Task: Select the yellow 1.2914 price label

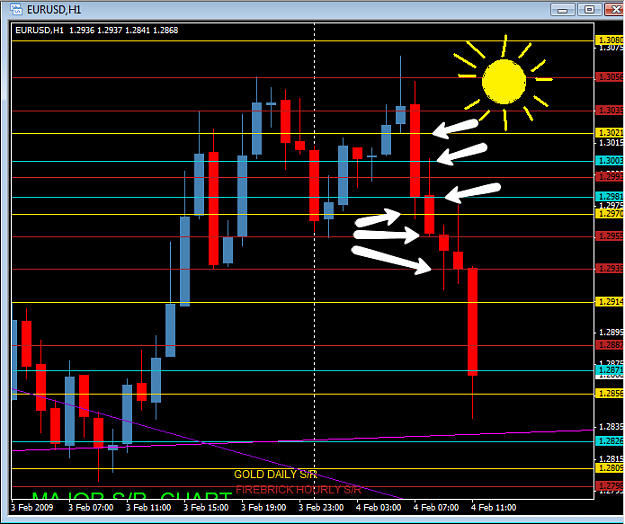Action: coord(609,302)
